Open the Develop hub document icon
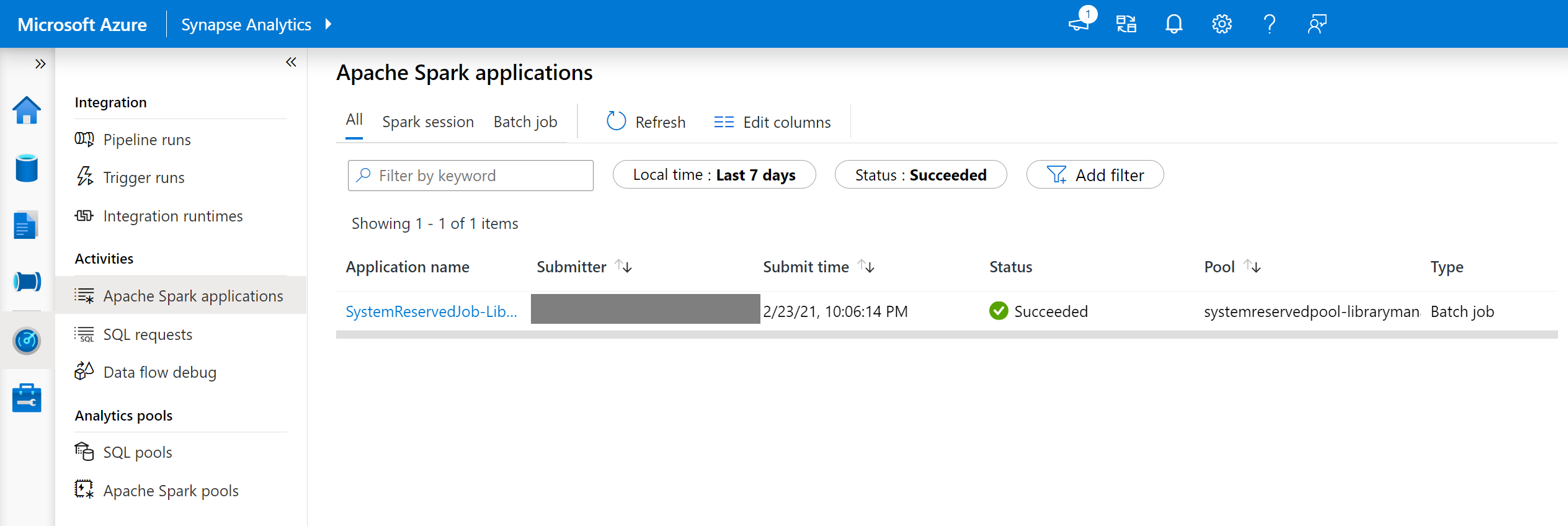This screenshot has height=526, width=1568. [25, 225]
